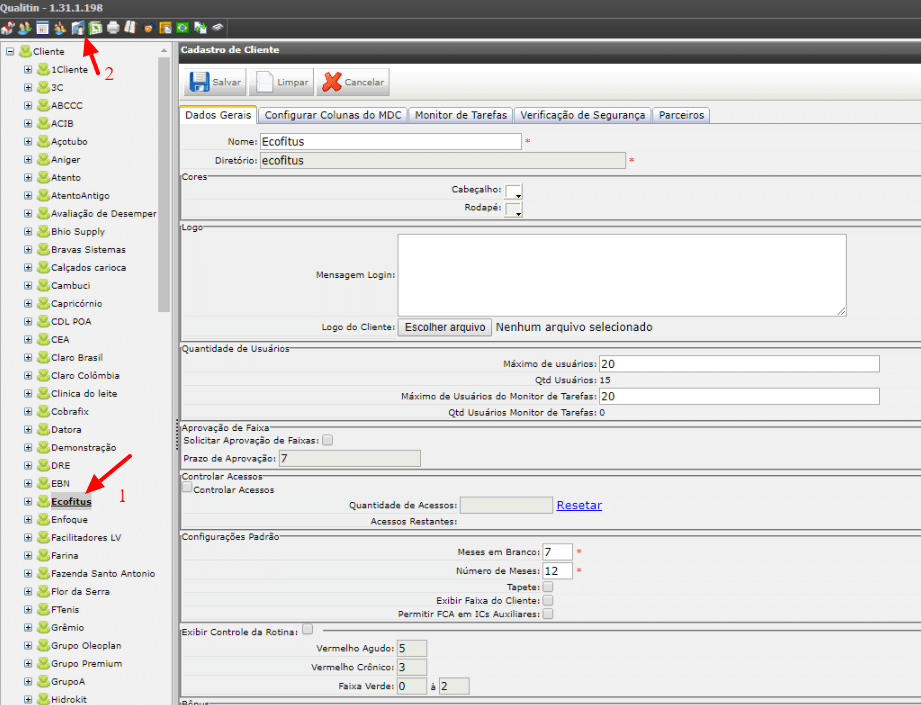Open the Parceiros tab
This screenshot has width=921, height=705.
[x=681, y=115]
